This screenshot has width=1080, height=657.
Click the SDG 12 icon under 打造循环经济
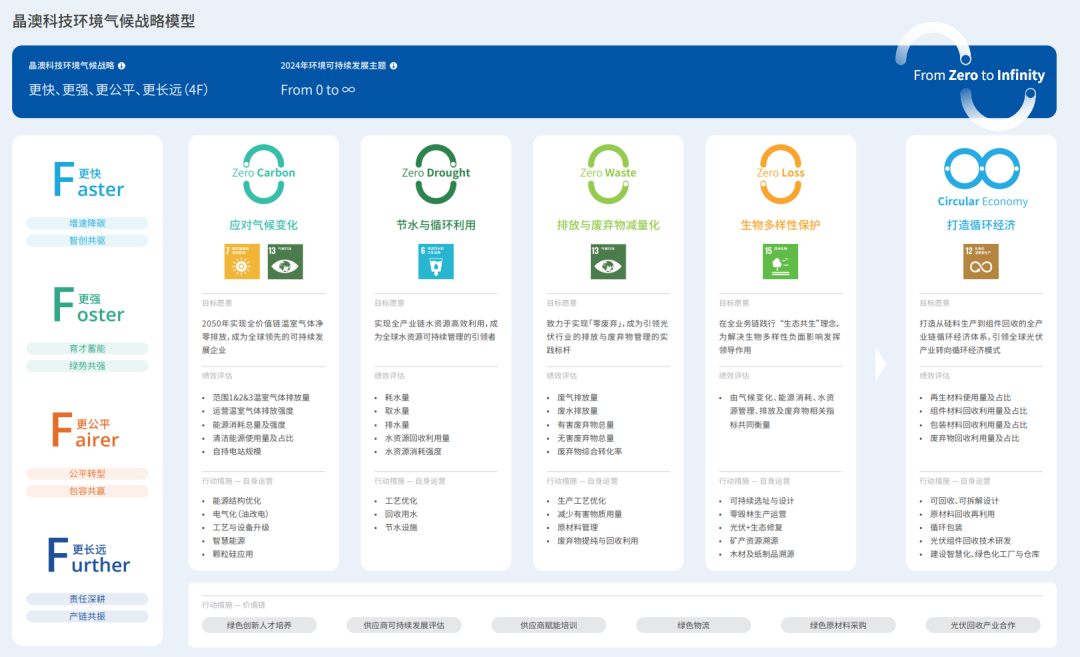tap(980, 261)
